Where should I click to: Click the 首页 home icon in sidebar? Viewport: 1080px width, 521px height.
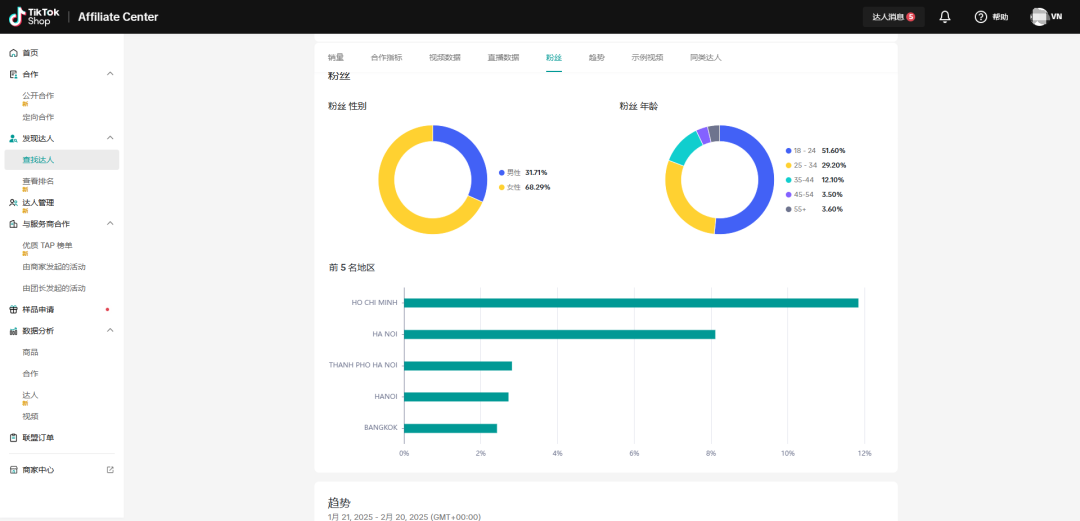tap(13, 53)
